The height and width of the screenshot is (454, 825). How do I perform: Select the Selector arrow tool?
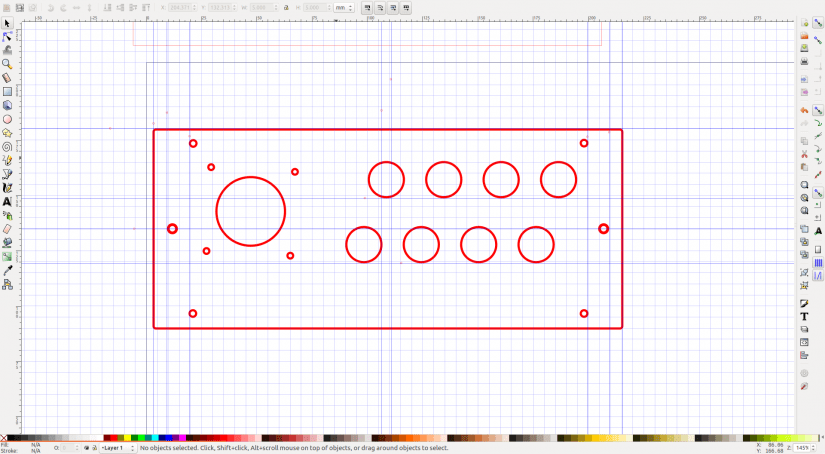[7, 24]
